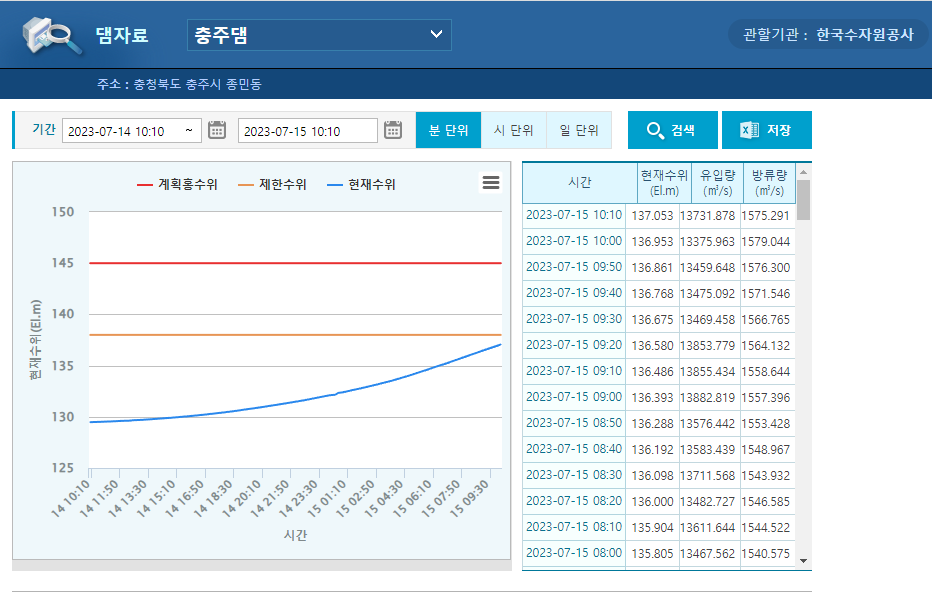The image size is (932, 611).
Task: Select row 2023-07-15 08:20 time cell
Action: tap(574, 500)
